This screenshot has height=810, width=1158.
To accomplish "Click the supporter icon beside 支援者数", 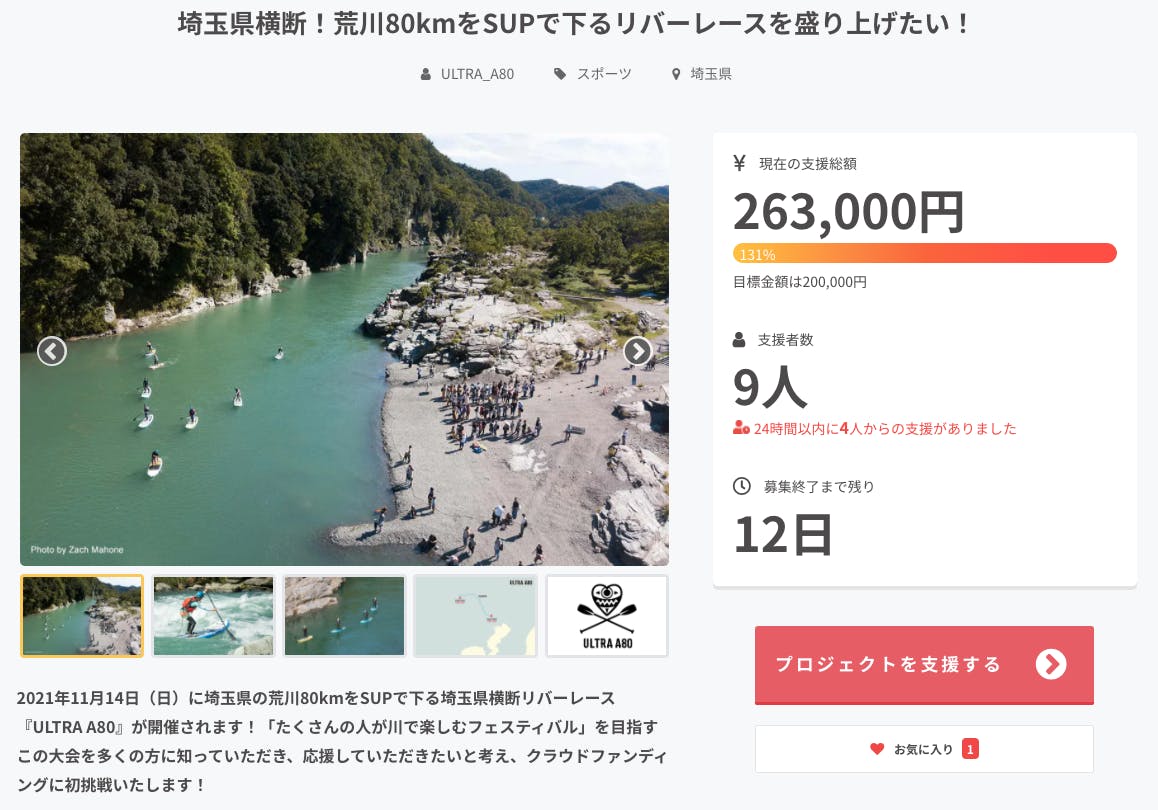I will click(740, 340).
